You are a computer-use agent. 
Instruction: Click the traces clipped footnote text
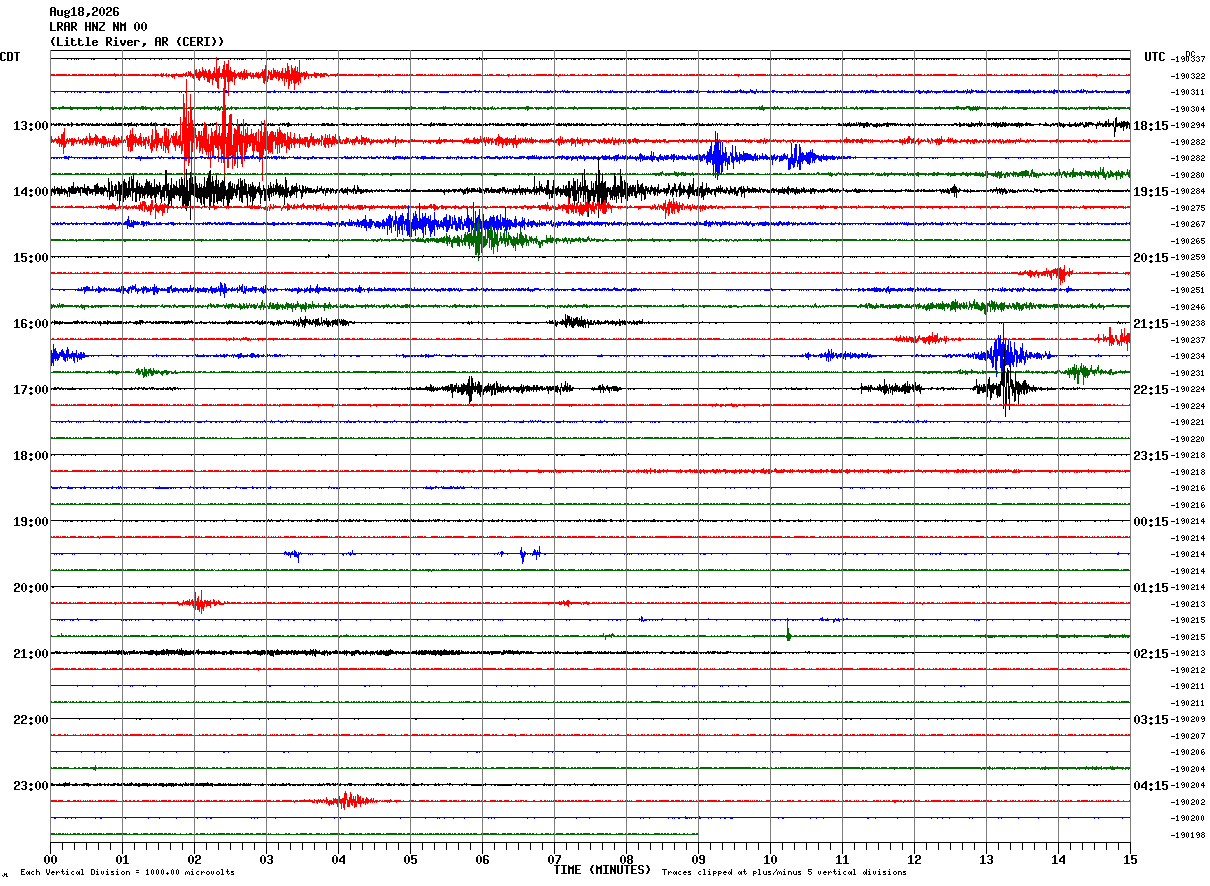tap(784, 872)
